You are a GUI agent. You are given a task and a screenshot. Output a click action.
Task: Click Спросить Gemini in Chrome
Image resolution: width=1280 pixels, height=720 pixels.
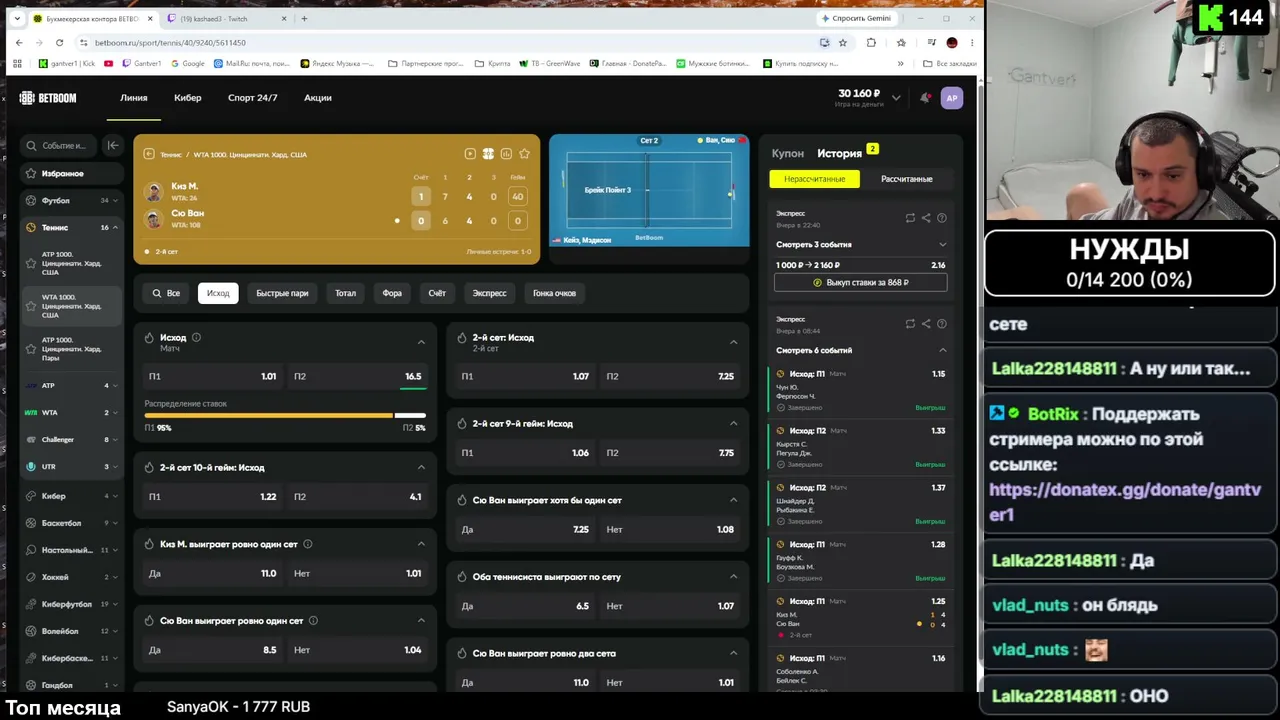856,18
